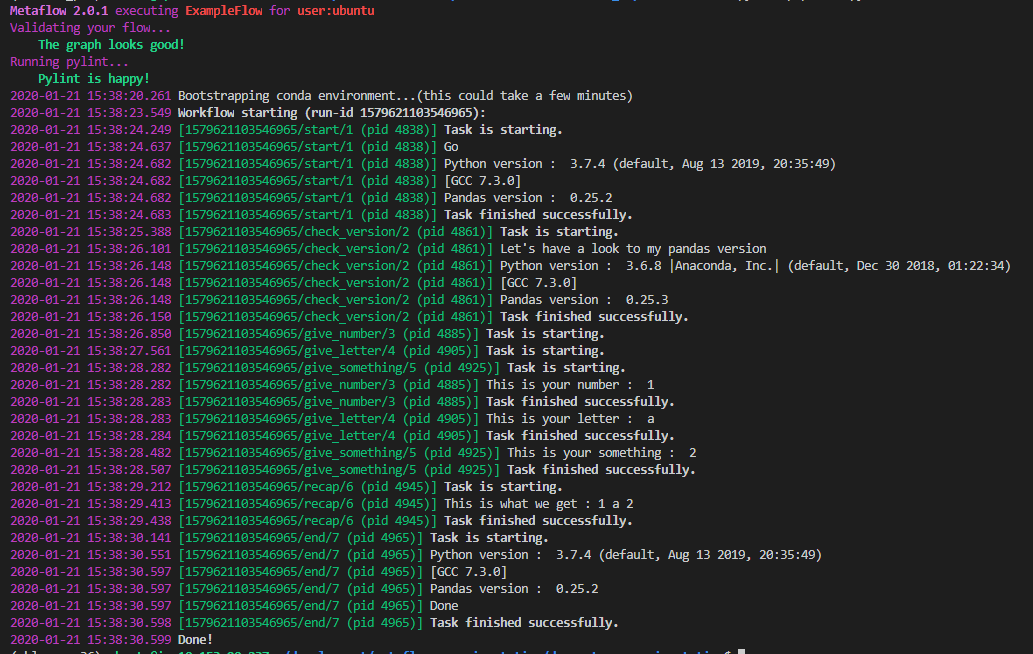This screenshot has height=654, width=1033.
Task: Click the end/7 'Done' output line
Action: click(x=444, y=606)
